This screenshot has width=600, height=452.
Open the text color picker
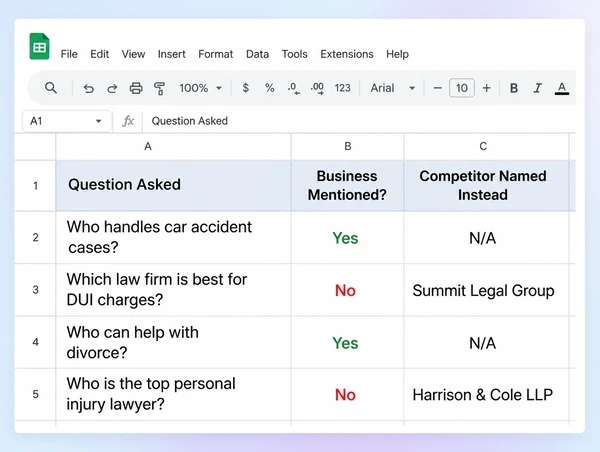pyautogui.click(x=562, y=88)
